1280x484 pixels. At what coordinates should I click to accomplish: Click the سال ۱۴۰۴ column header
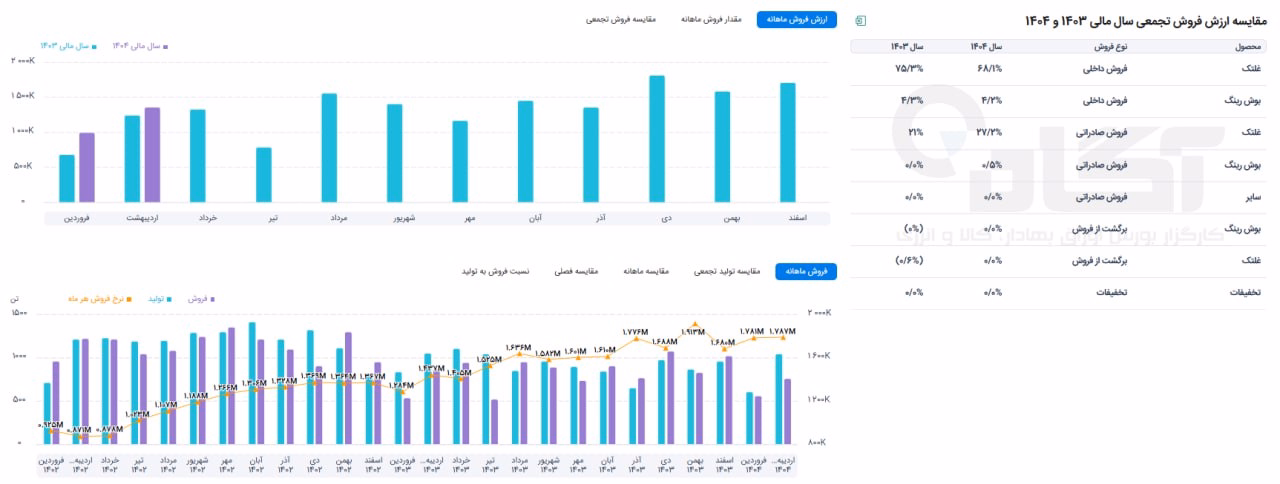(x=986, y=46)
